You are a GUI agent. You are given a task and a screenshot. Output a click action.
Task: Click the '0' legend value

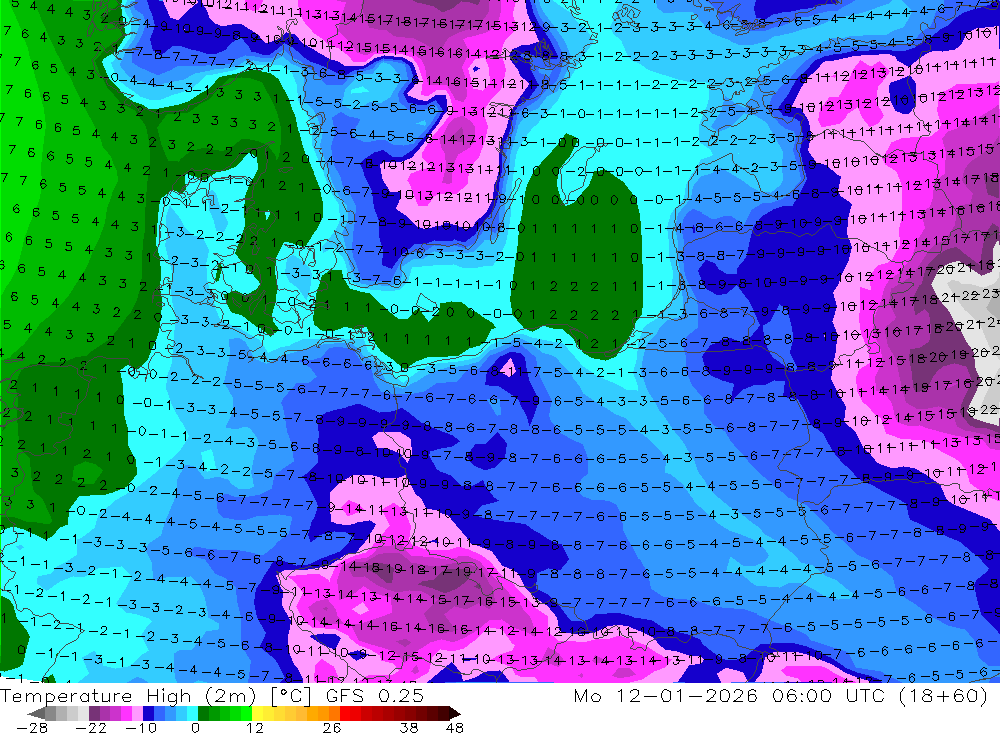pos(196,728)
